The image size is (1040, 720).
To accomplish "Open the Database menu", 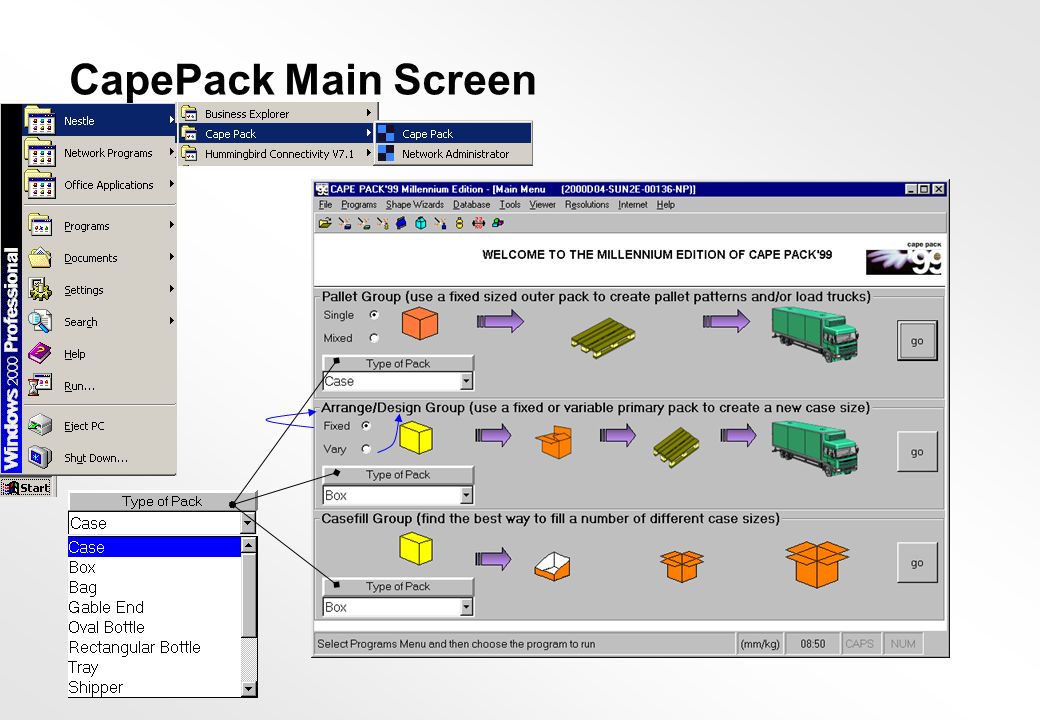I will (x=472, y=205).
